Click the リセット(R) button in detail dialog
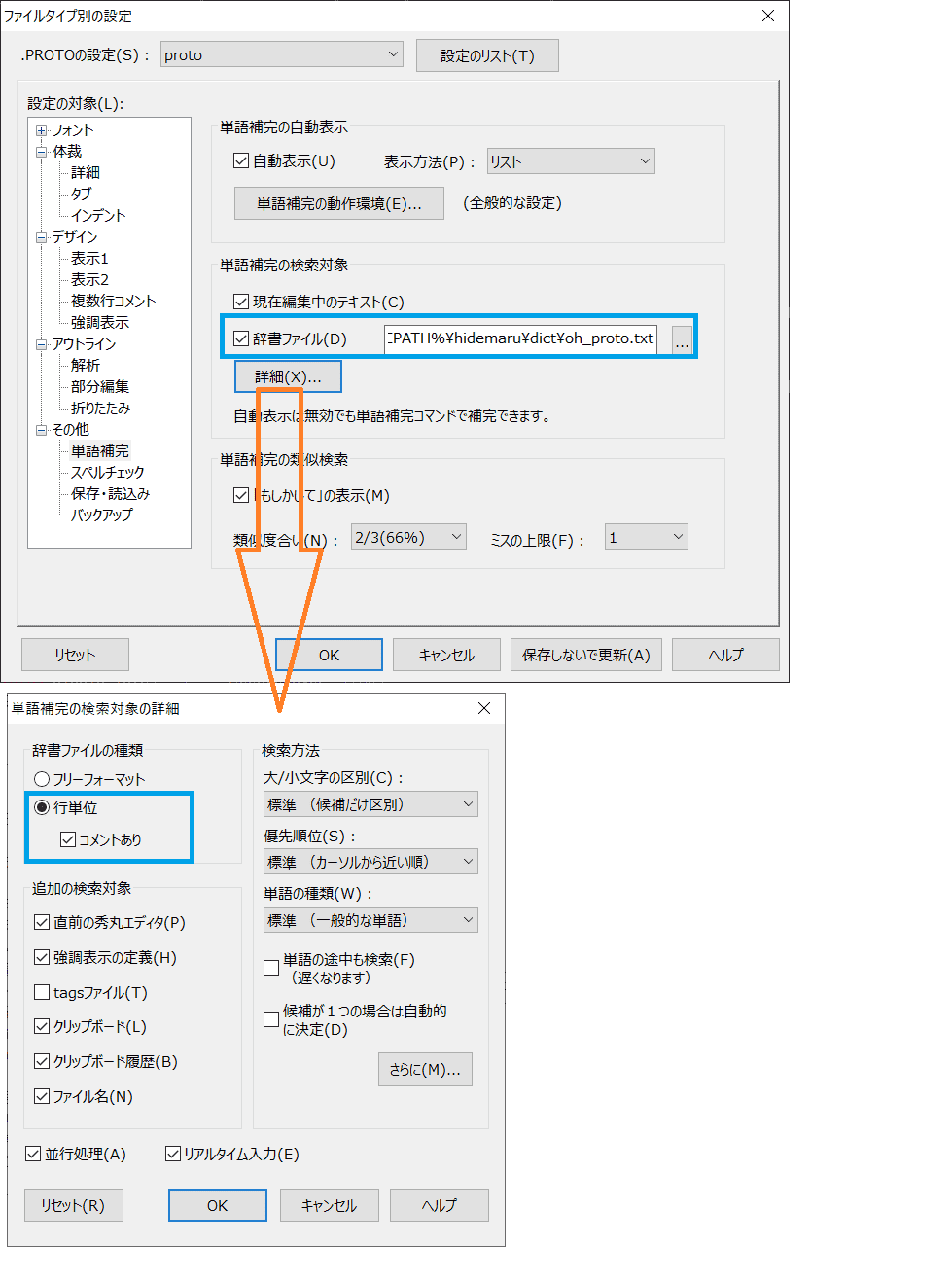 click(x=74, y=1205)
